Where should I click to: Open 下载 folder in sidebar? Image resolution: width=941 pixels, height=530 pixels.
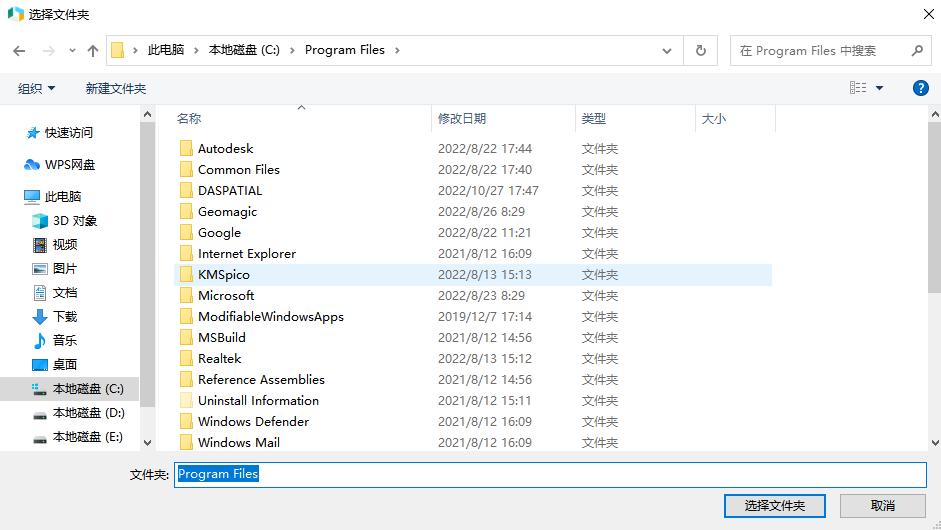point(55,316)
